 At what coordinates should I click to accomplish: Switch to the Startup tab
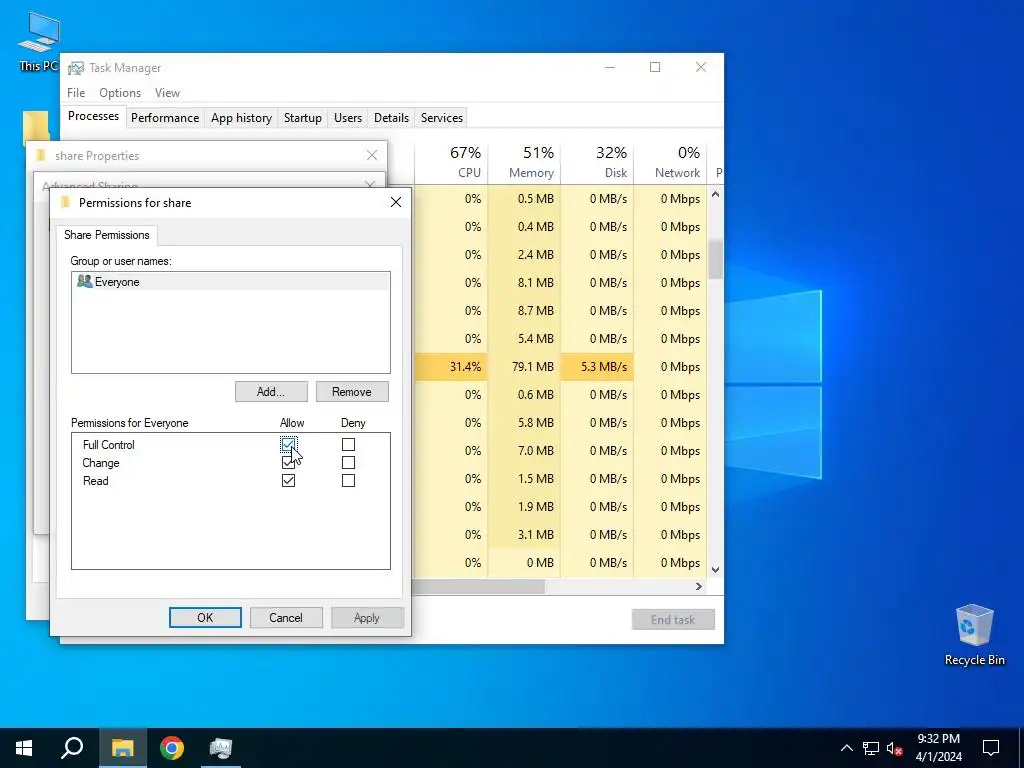click(302, 118)
